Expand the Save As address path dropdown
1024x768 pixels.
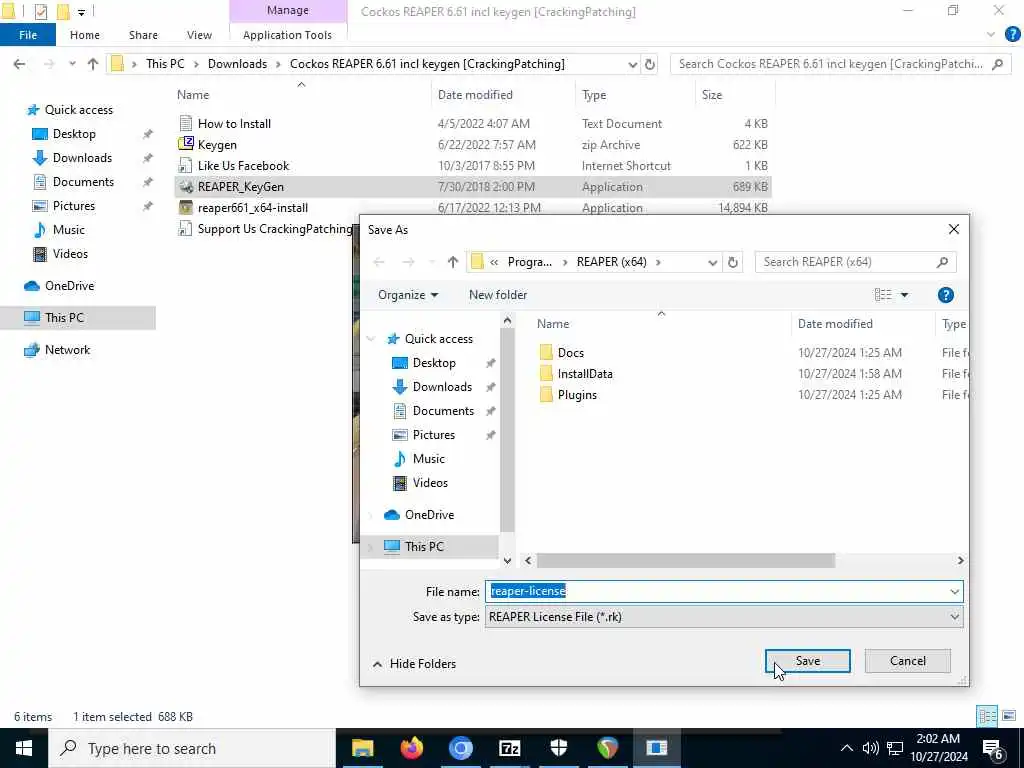(x=712, y=262)
